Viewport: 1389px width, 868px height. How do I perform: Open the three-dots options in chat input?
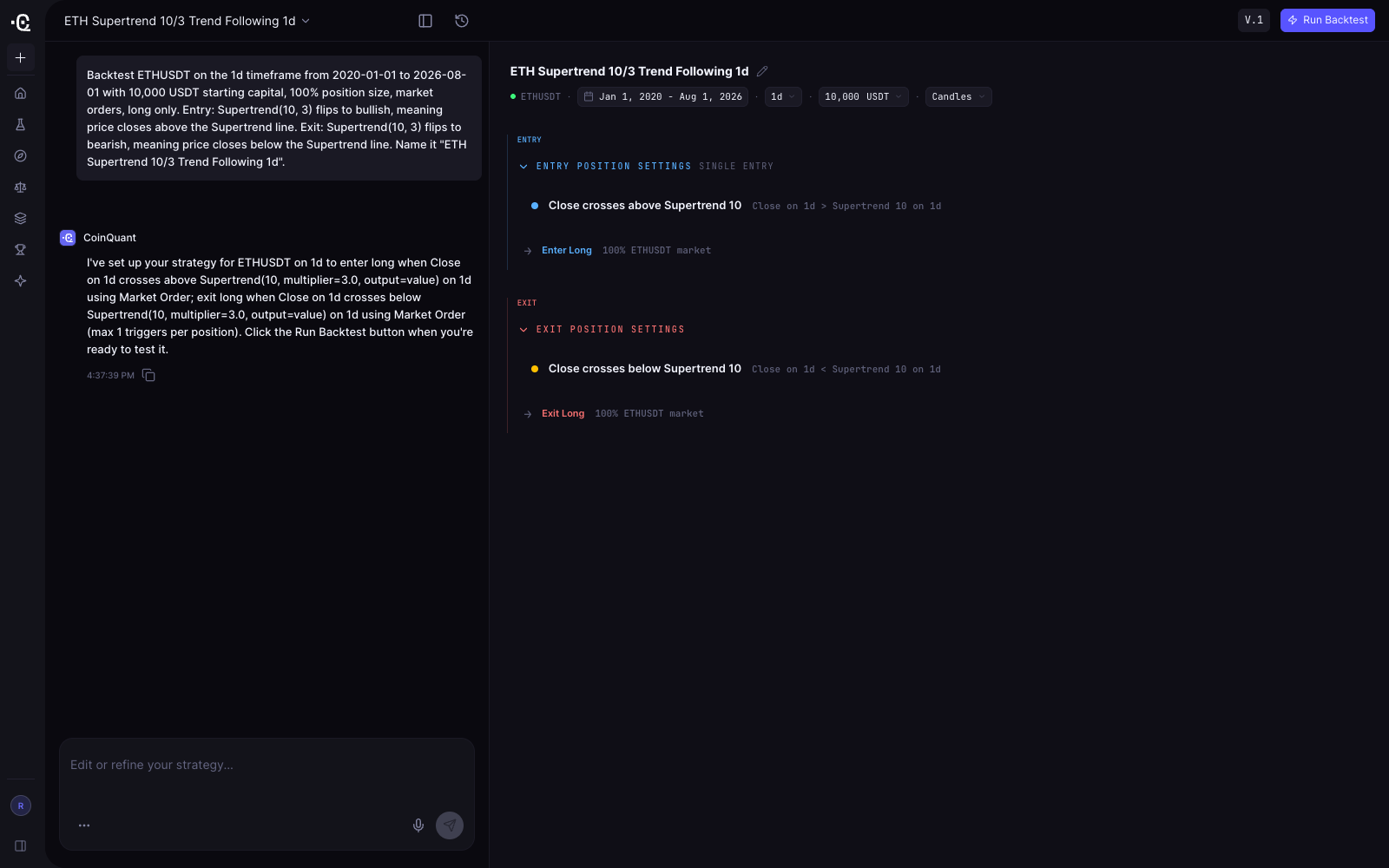pyautogui.click(x=84, y=825)
